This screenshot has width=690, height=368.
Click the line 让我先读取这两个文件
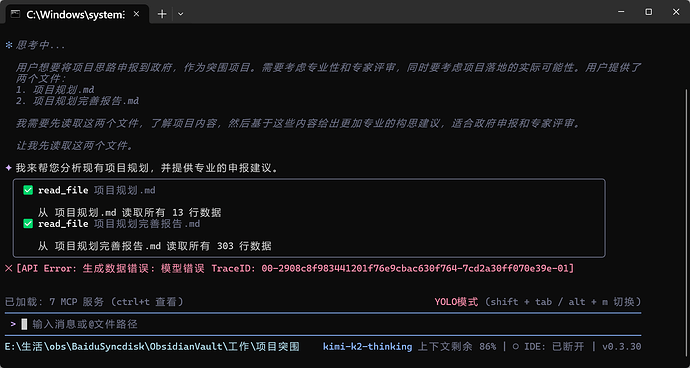tap(75, 146)
